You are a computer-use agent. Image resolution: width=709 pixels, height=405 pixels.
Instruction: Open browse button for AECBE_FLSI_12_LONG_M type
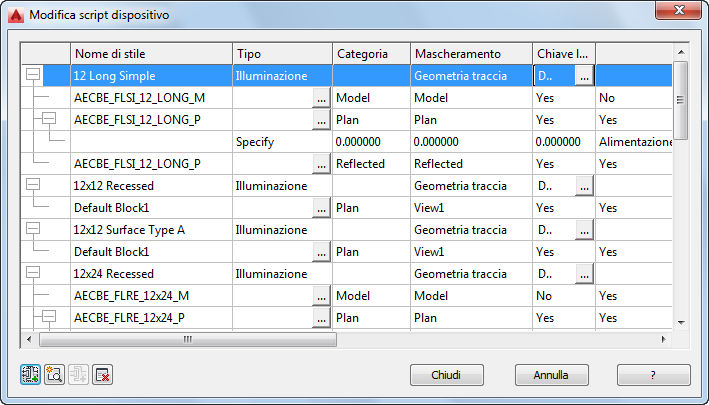coord(321,98)
